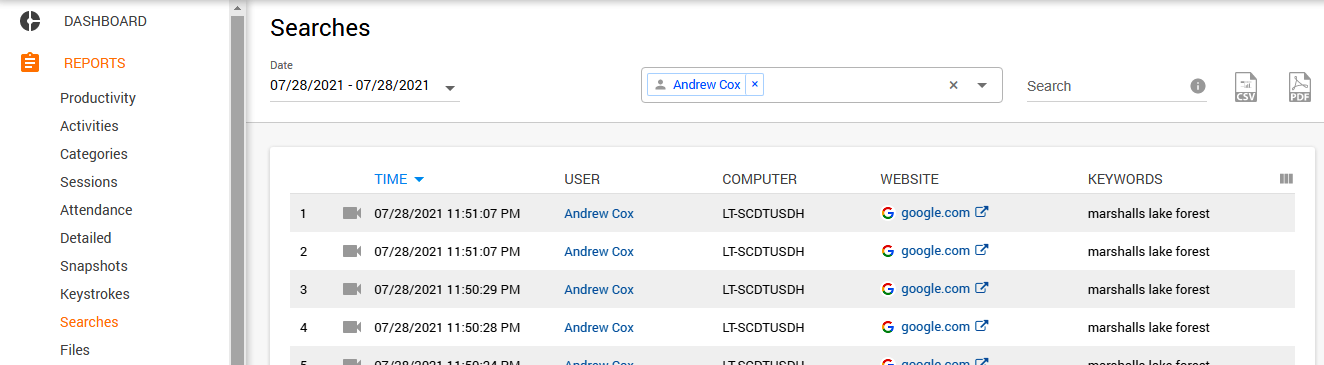Open Keystrokes report

(95, 294)
